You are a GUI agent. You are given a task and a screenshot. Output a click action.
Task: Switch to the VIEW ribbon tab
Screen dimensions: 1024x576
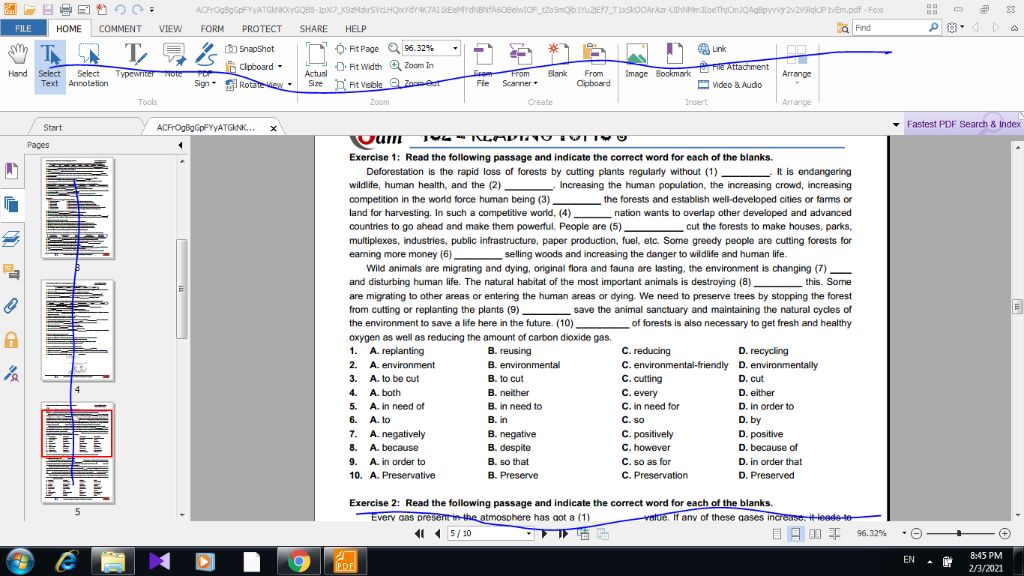[170, 29]
